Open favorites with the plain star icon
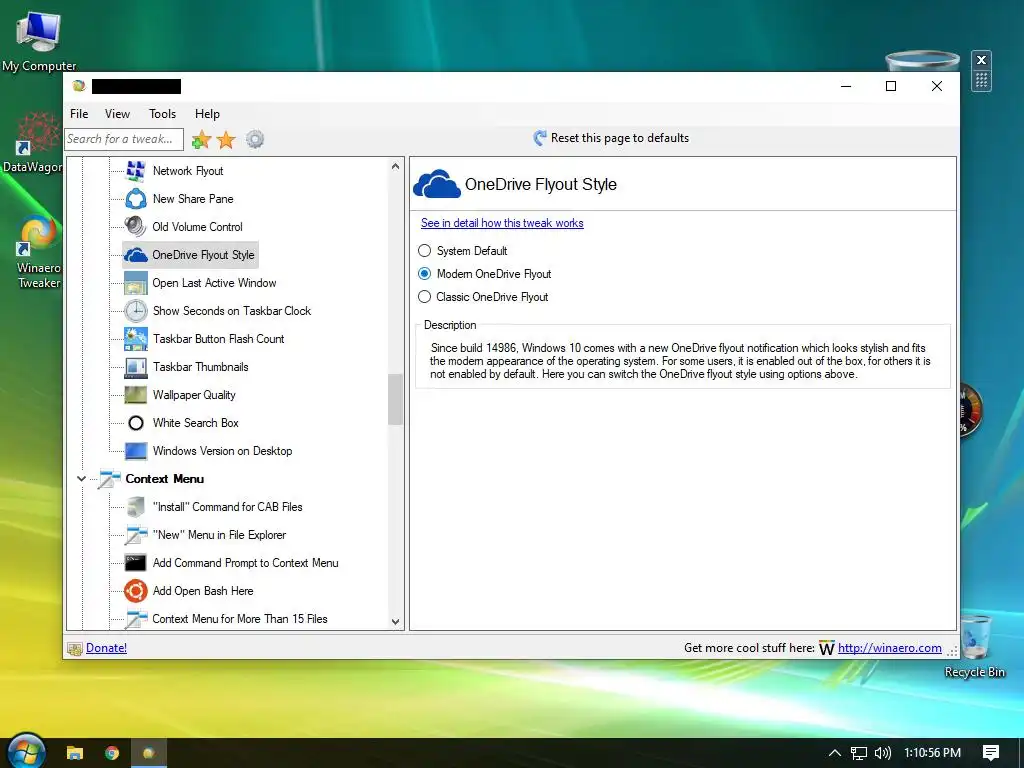 [x=226, y=139]
